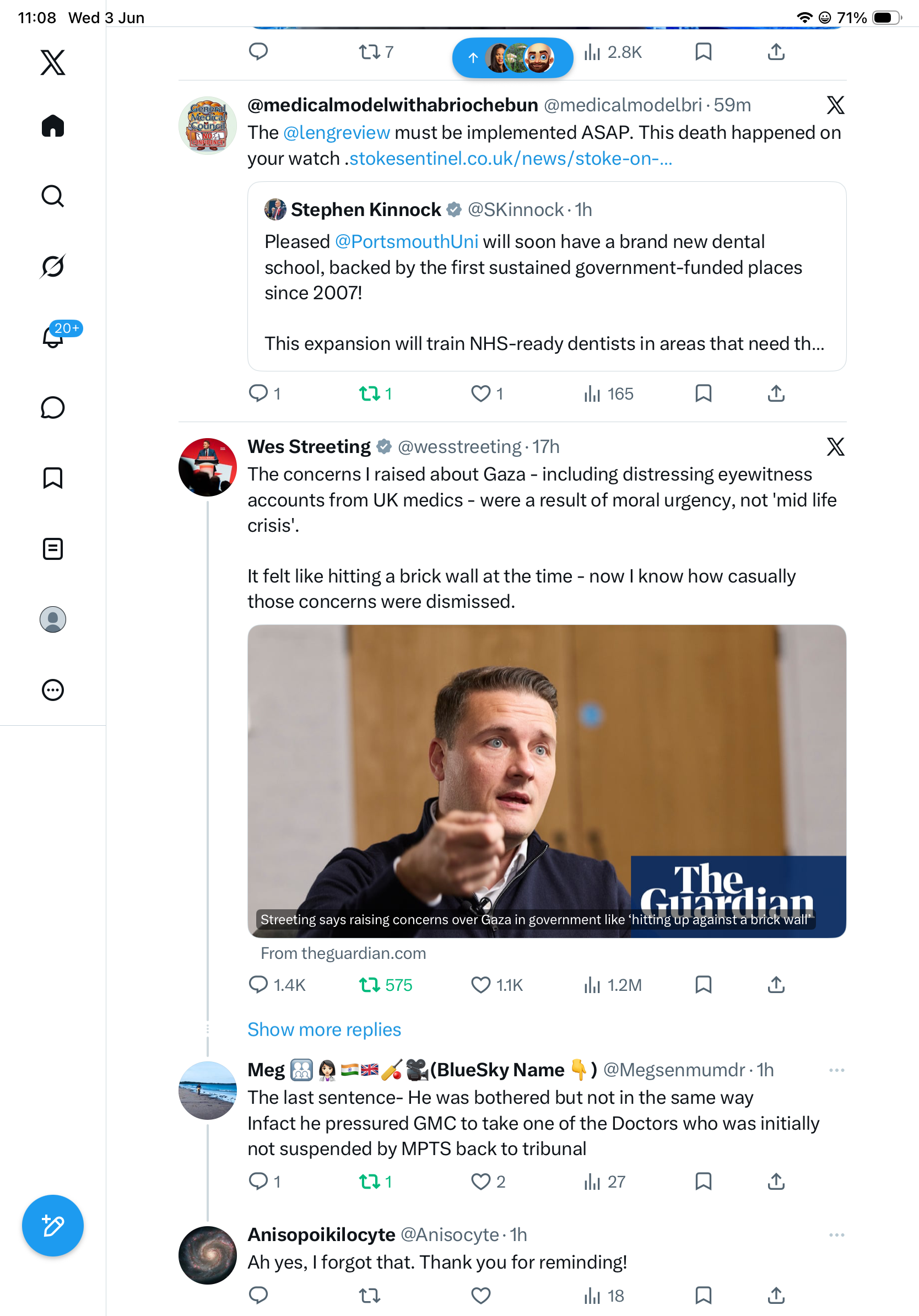The image size is (919, 1316).
Task: Bookmark the medicalmodelbri post
Action: tap(703, 393)
